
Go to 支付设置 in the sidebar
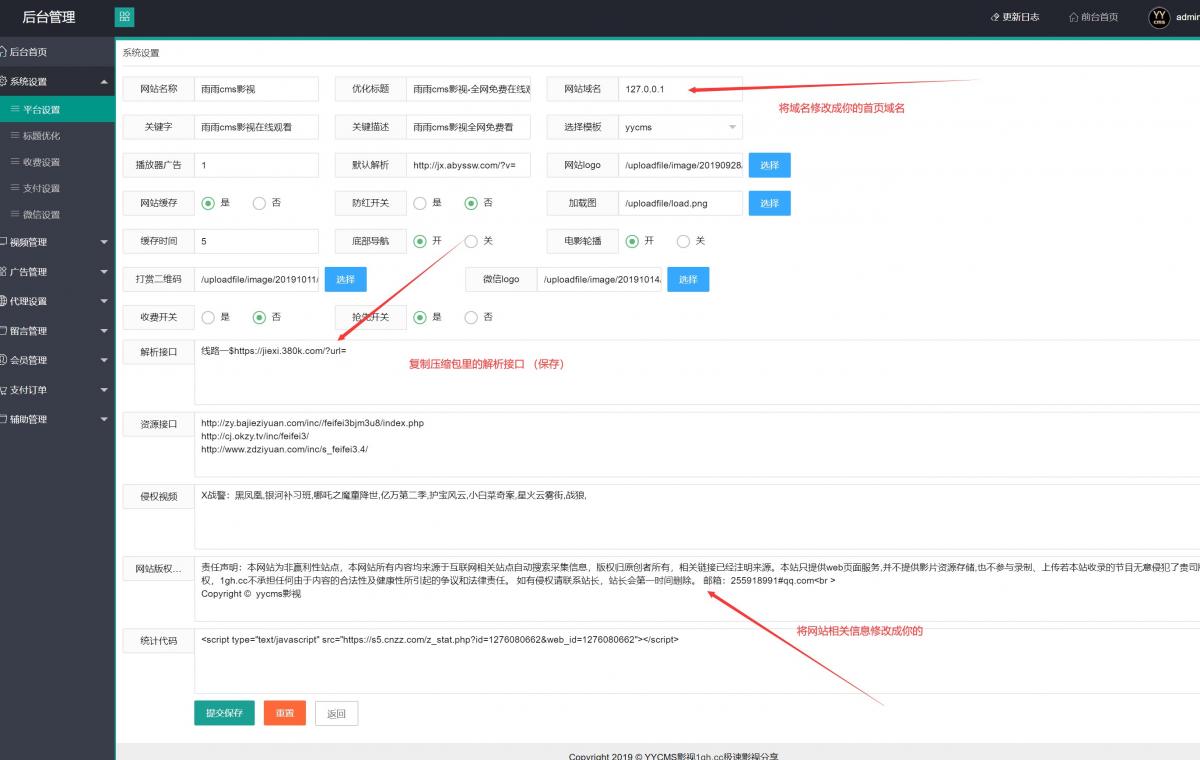pyautogui.click(x=41, y=188)
